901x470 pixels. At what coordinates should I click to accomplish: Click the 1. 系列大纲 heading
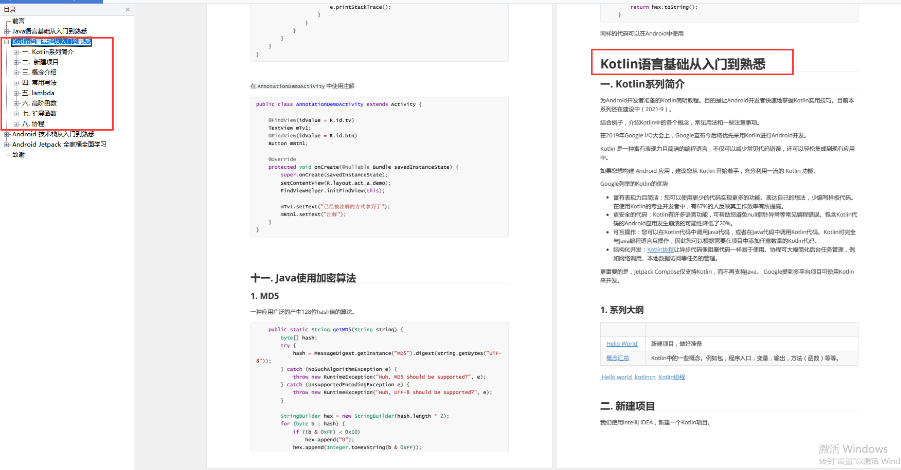click(622, 310)
